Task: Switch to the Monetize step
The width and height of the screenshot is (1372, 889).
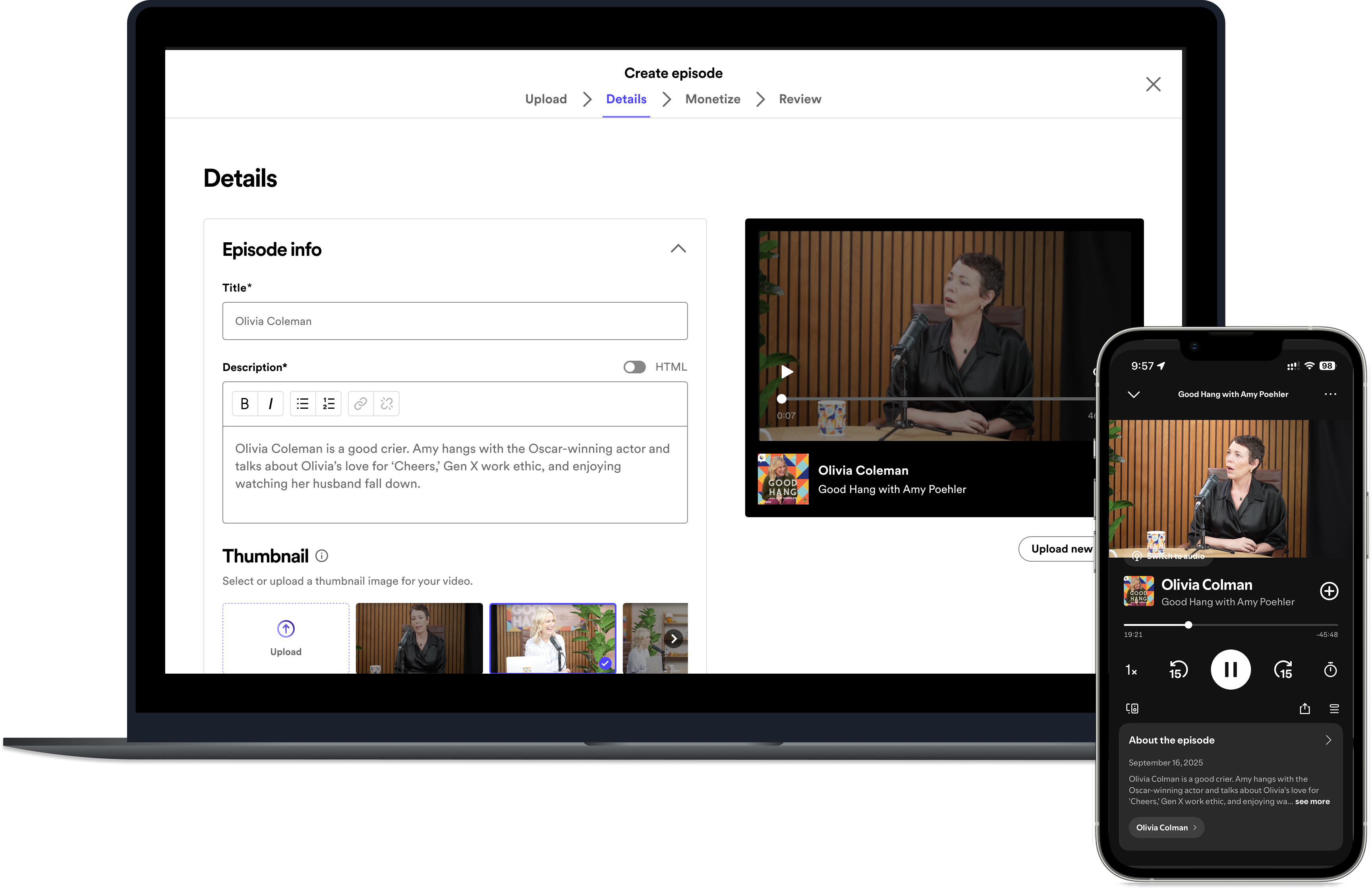Action: click(713, 99)
